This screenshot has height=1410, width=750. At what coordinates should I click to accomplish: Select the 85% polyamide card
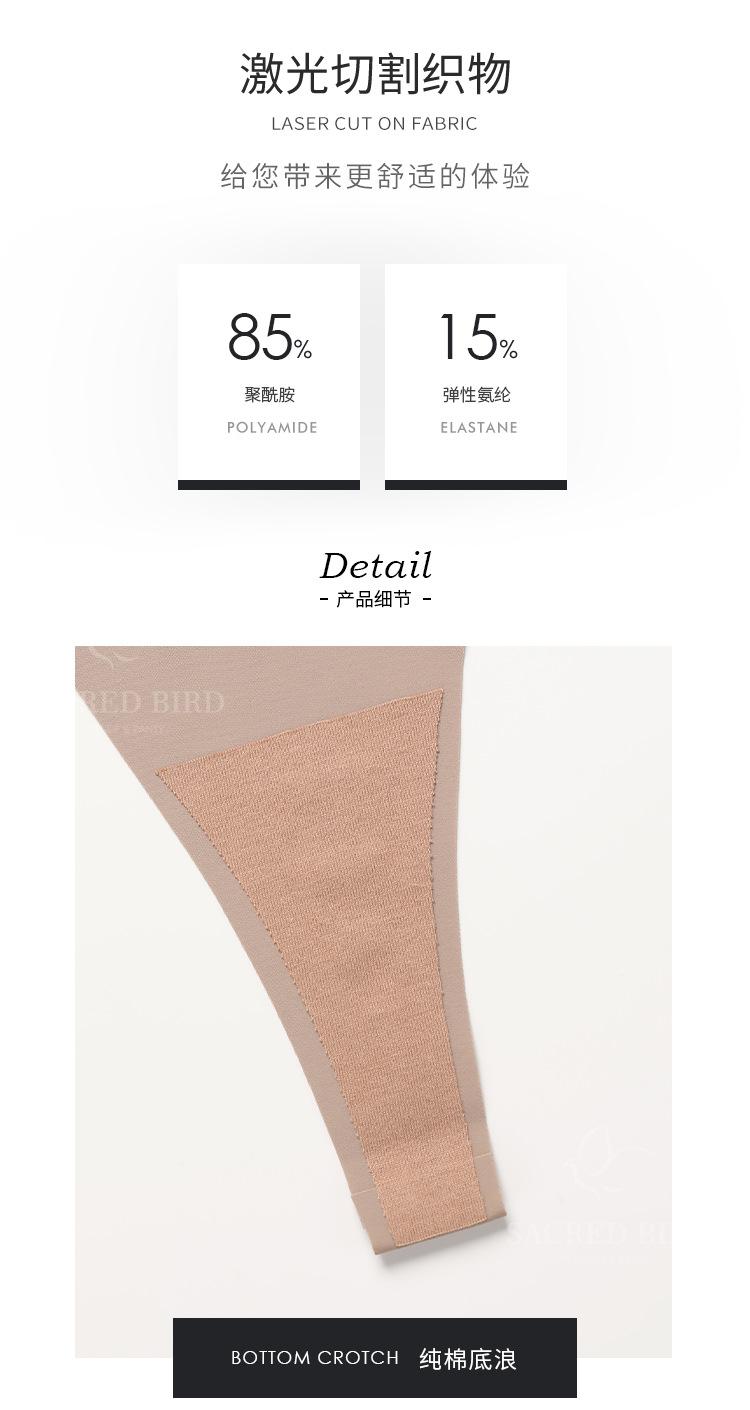click(x=269, y=377)
